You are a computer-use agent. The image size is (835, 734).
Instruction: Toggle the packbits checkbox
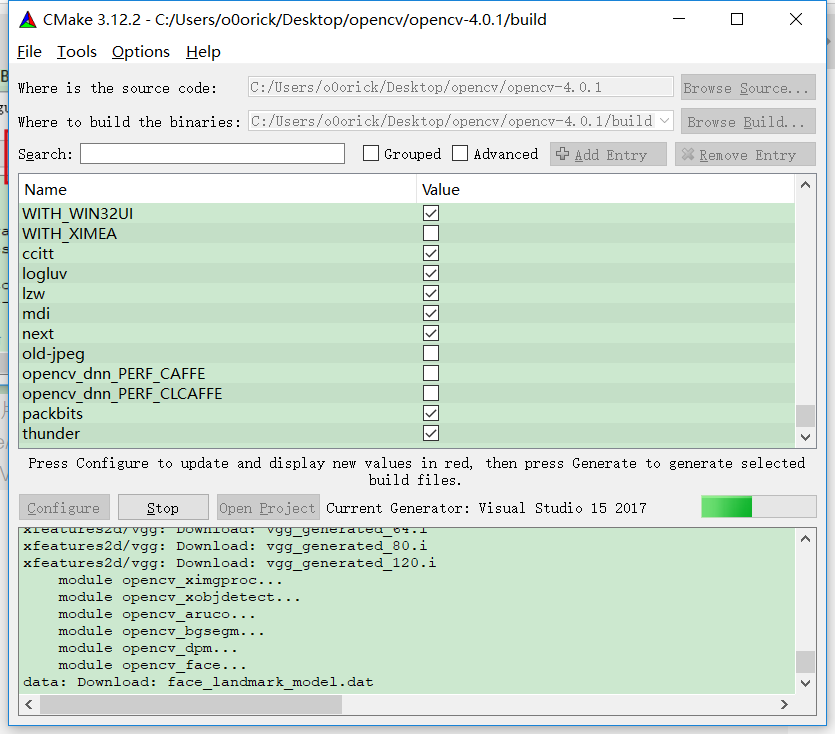coord(431,413)
